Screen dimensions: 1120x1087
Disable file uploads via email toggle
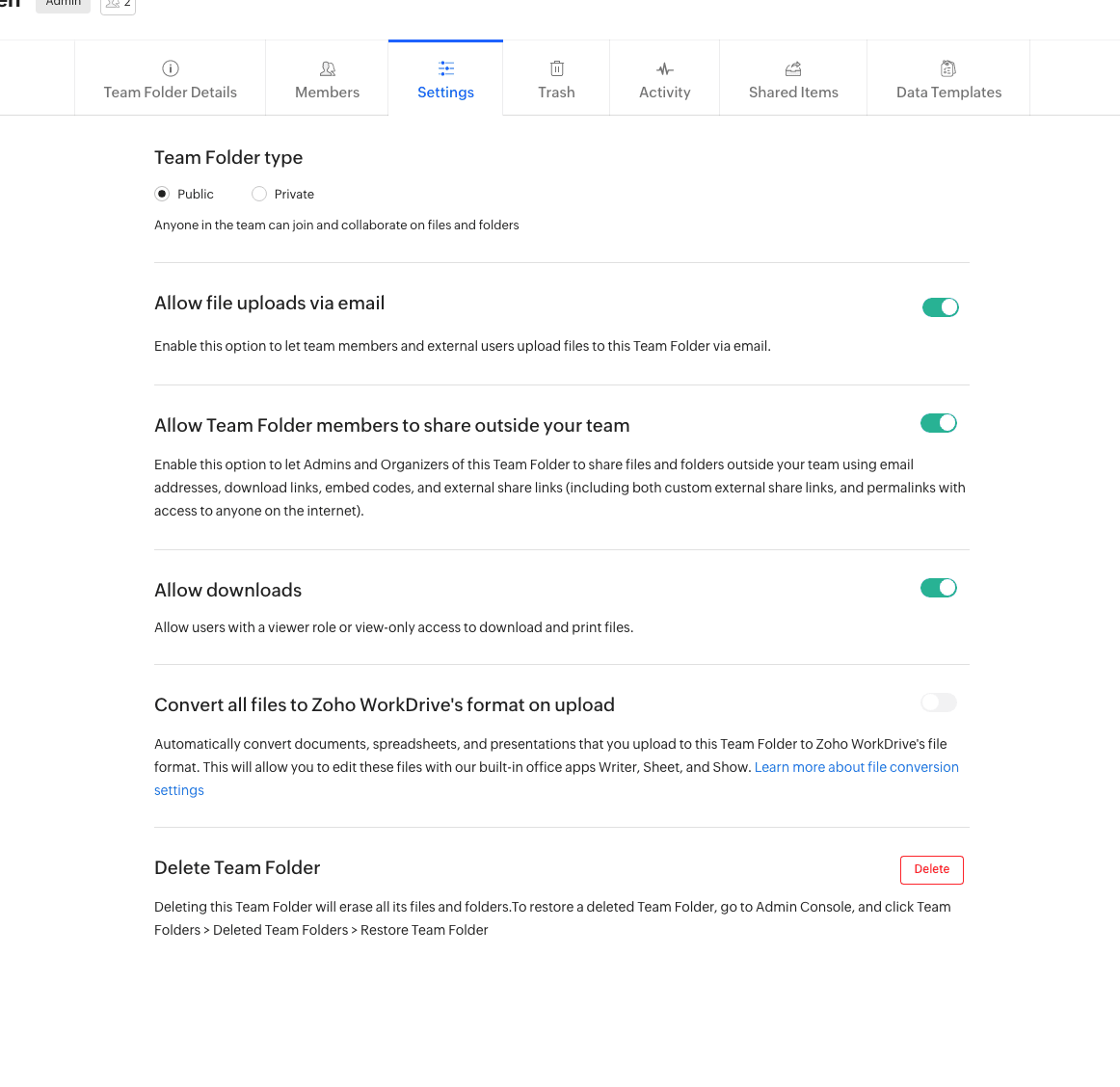(x=940, y=307)
